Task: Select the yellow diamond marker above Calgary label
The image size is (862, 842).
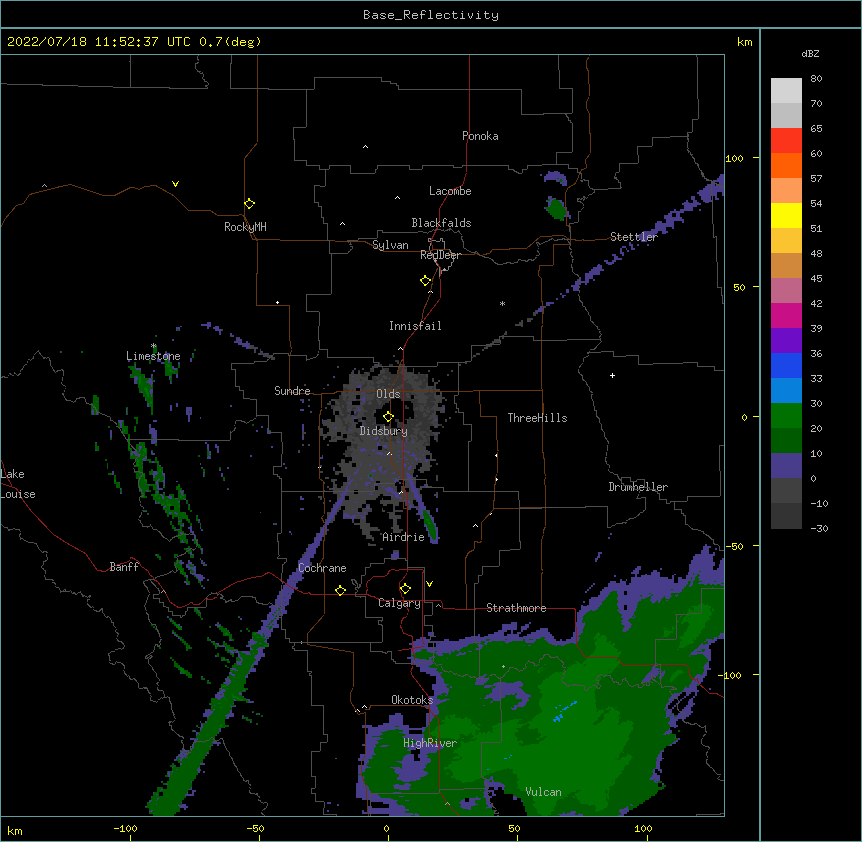Action: click(405, 589)
